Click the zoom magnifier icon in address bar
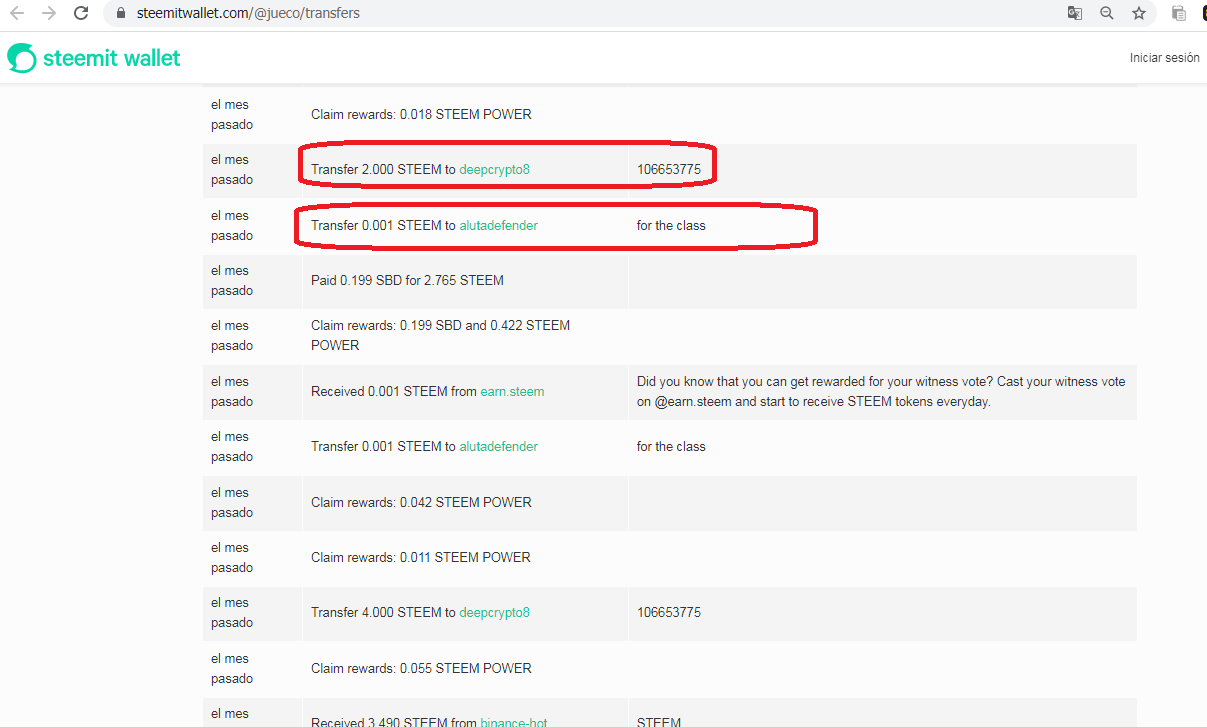Viewport: 1207px width, 728px height. [x=1107, y=13]
